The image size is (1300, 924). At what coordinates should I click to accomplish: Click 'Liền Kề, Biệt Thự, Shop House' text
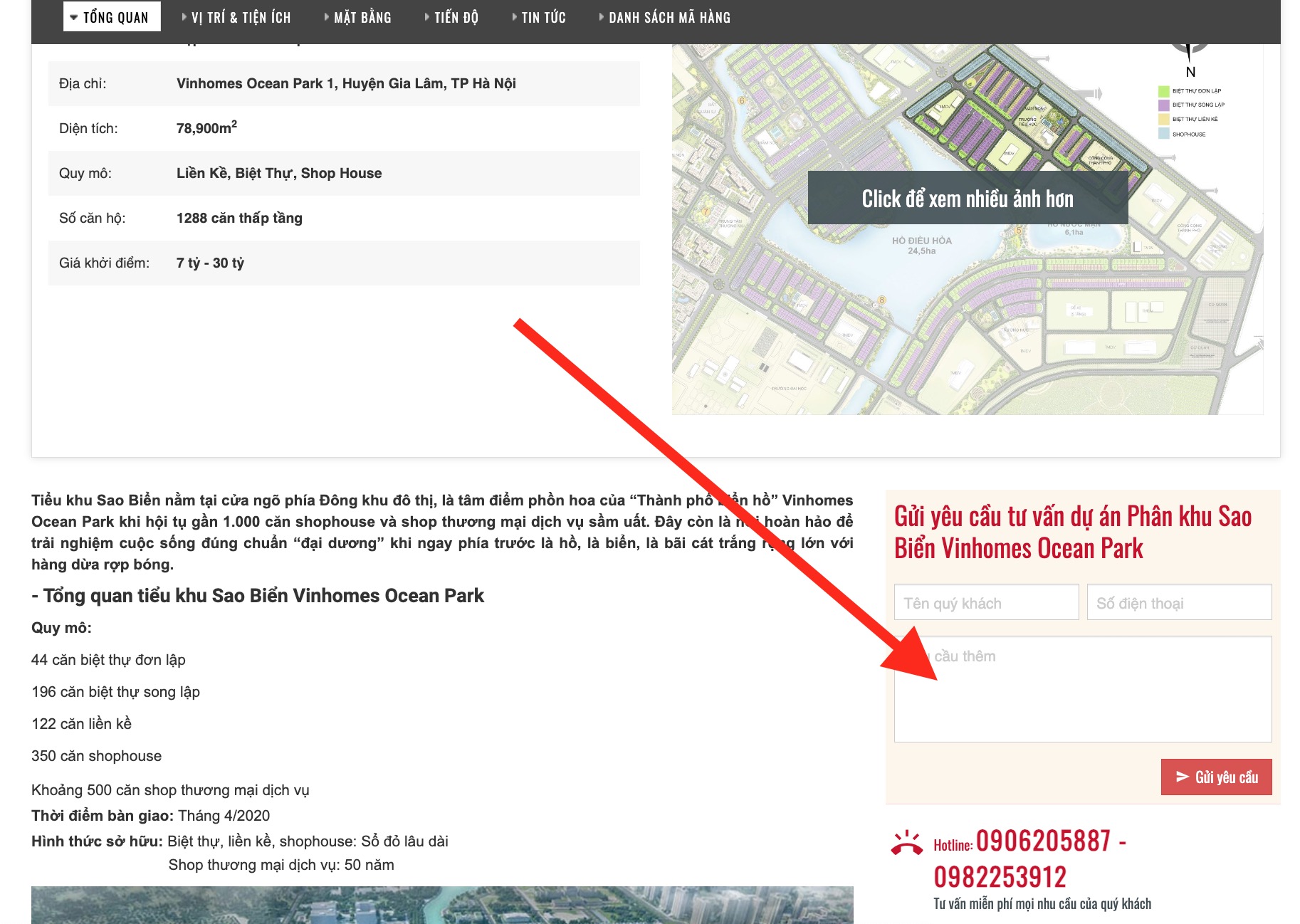[279, 173]
